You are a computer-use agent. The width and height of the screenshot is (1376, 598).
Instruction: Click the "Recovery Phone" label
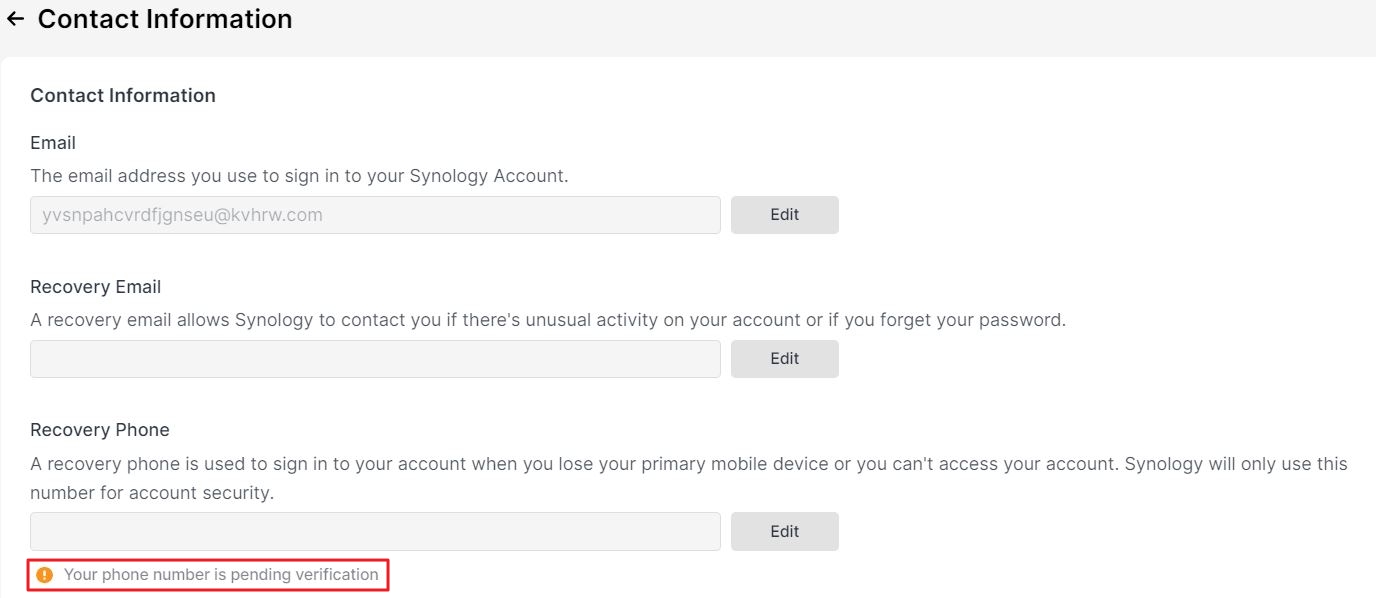point(100,430)
